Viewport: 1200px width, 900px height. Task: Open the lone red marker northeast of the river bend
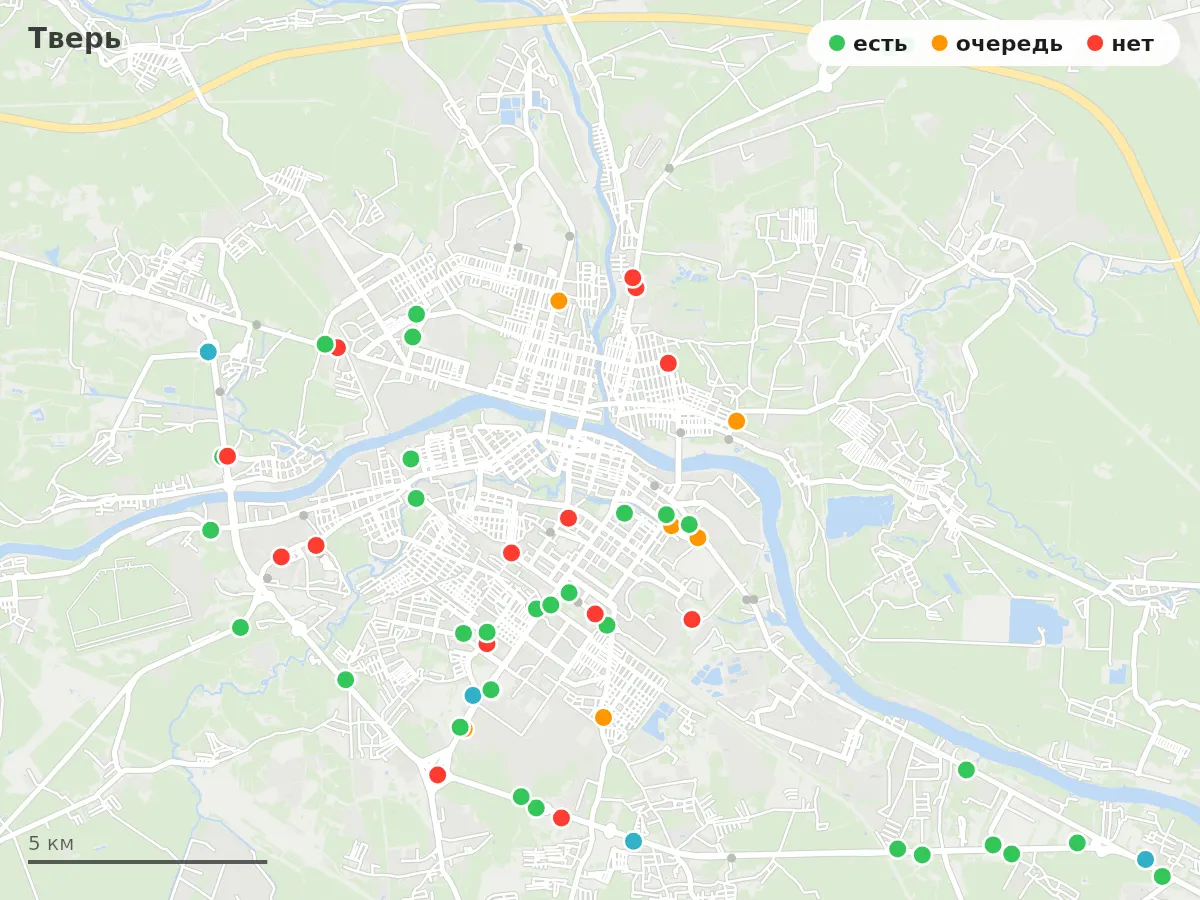[x=668, y=363]
